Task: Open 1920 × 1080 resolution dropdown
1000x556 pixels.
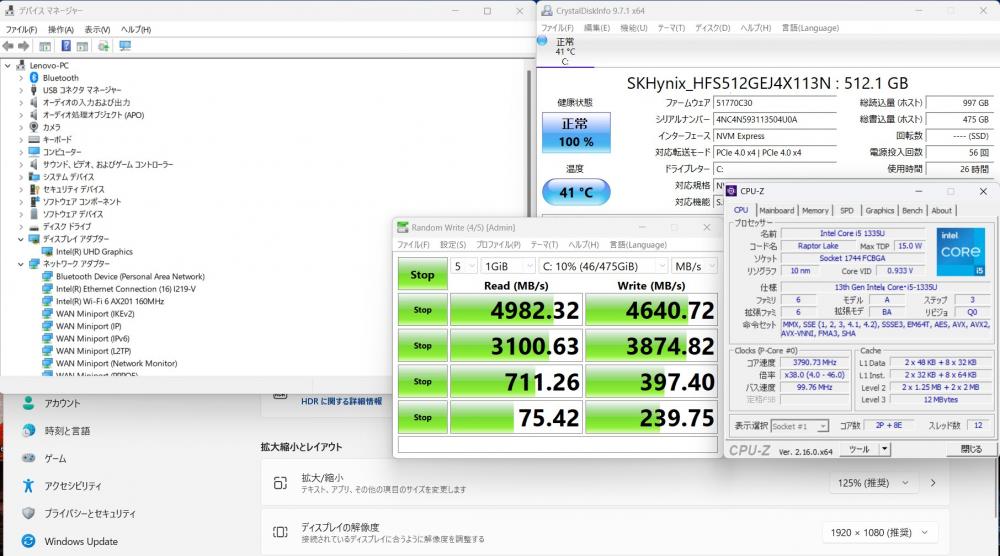Action: [x=878, y=532]
